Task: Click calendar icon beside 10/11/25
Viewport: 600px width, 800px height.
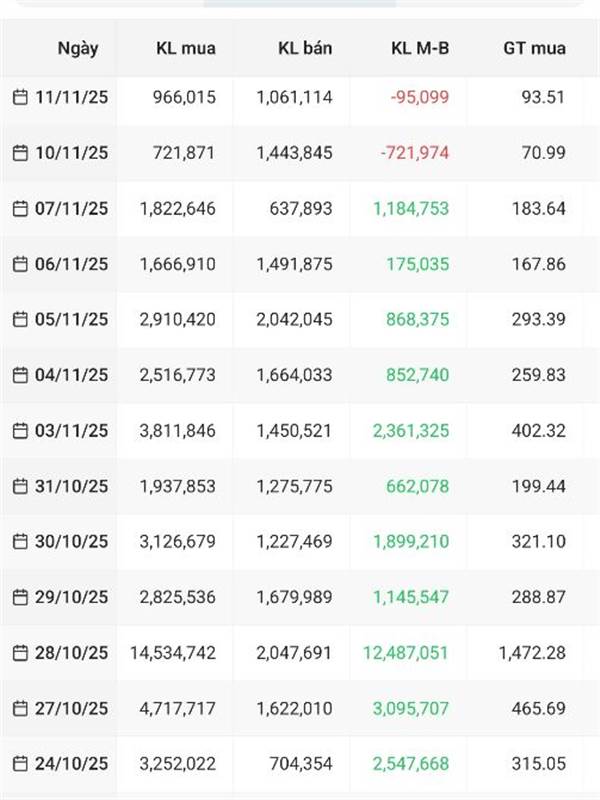Action: point(20,153)
